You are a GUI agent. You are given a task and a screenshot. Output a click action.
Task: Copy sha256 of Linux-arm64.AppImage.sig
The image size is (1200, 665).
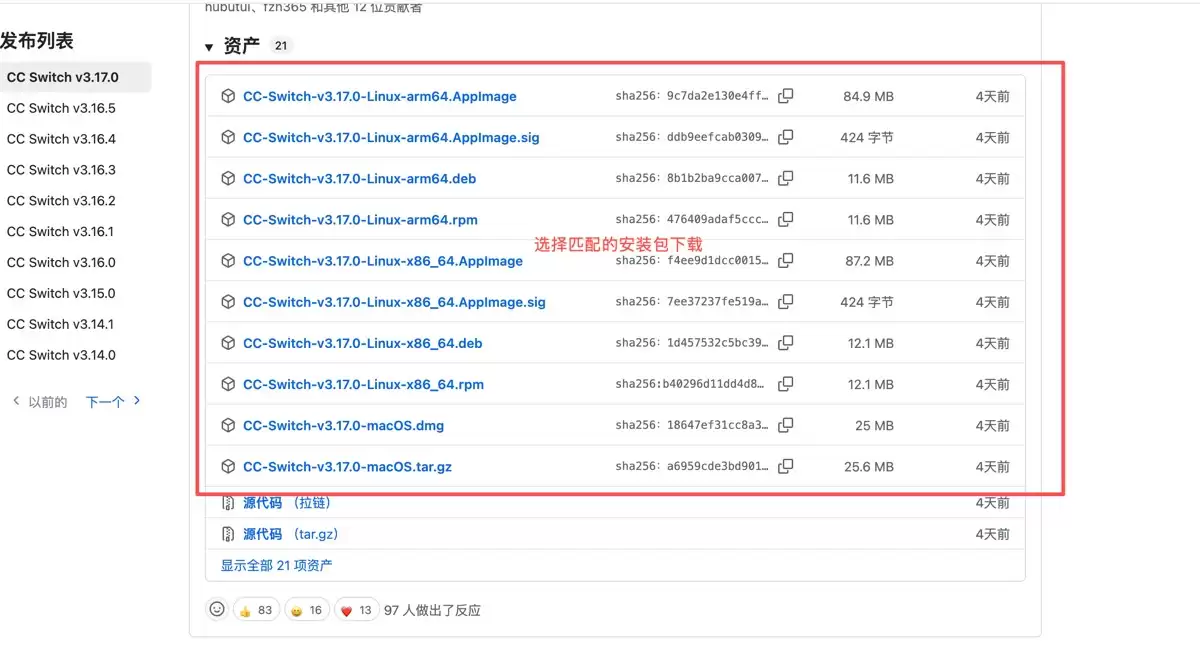tap(786, 137)
